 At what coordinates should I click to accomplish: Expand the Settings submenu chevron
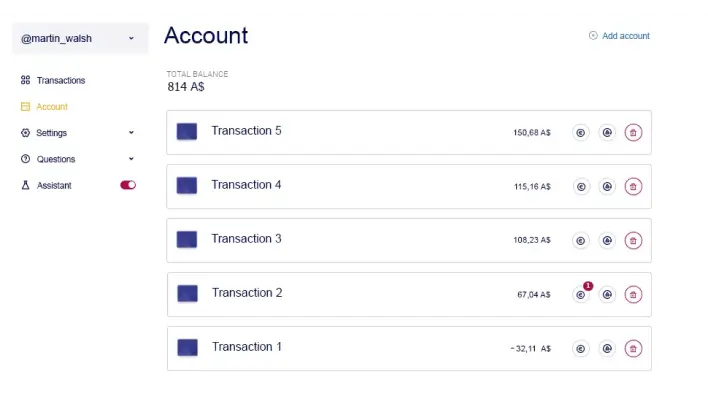(131, 133)
